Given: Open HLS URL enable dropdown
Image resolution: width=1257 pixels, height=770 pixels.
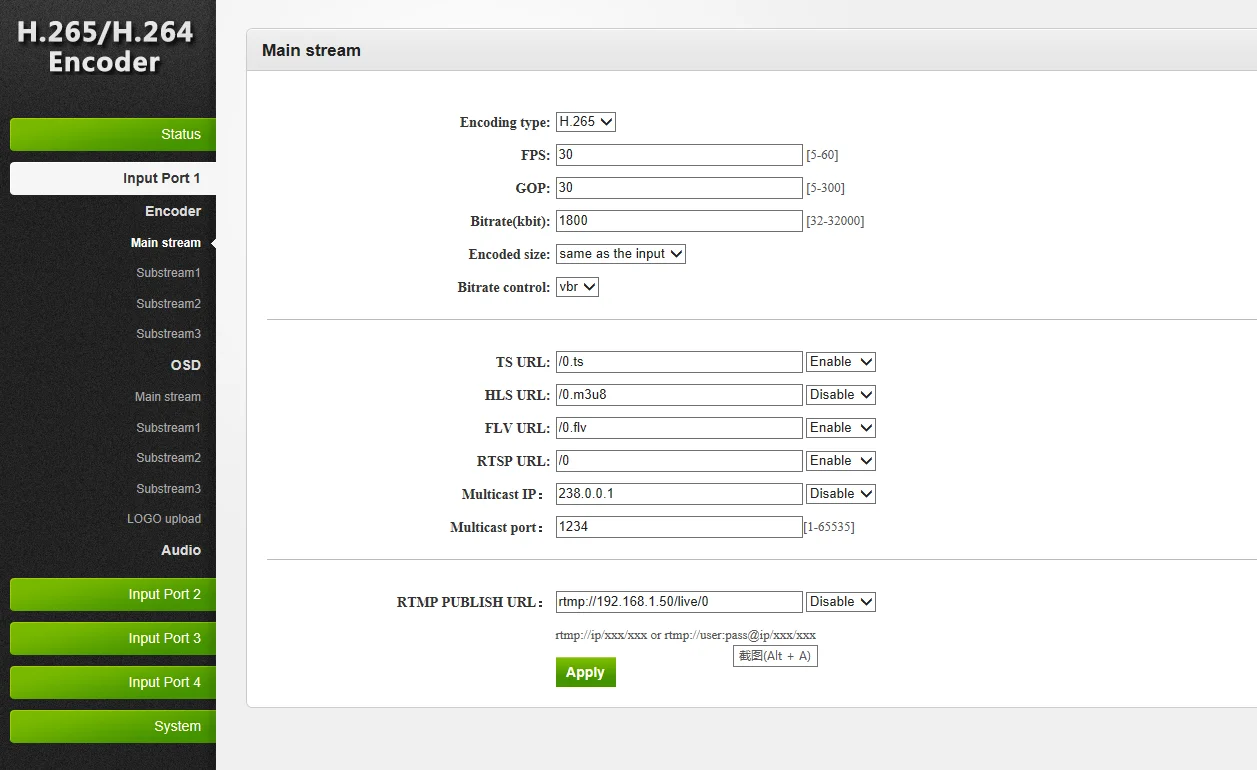Looking at the screenshot, I should pyautogui.click(x=841, y=395).
